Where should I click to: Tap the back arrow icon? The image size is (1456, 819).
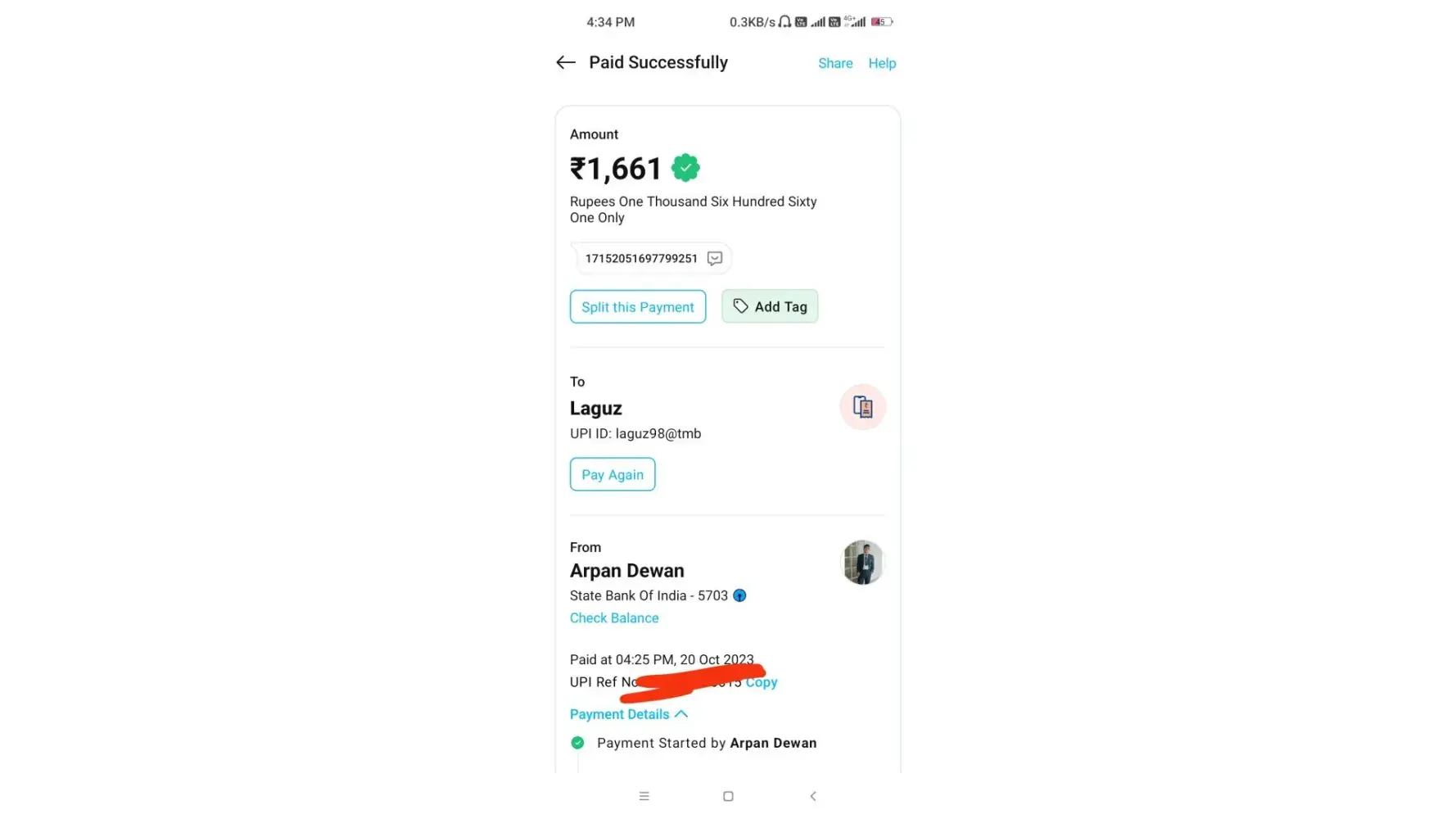coord(566,62)
